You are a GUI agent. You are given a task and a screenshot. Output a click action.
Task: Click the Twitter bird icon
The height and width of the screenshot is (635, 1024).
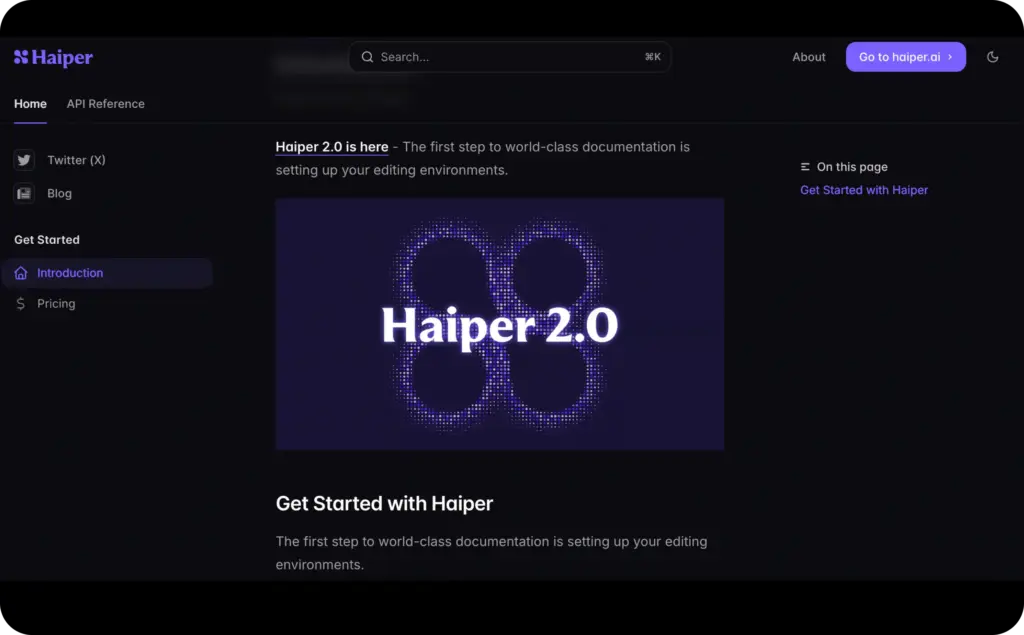[x=24, y=160]
